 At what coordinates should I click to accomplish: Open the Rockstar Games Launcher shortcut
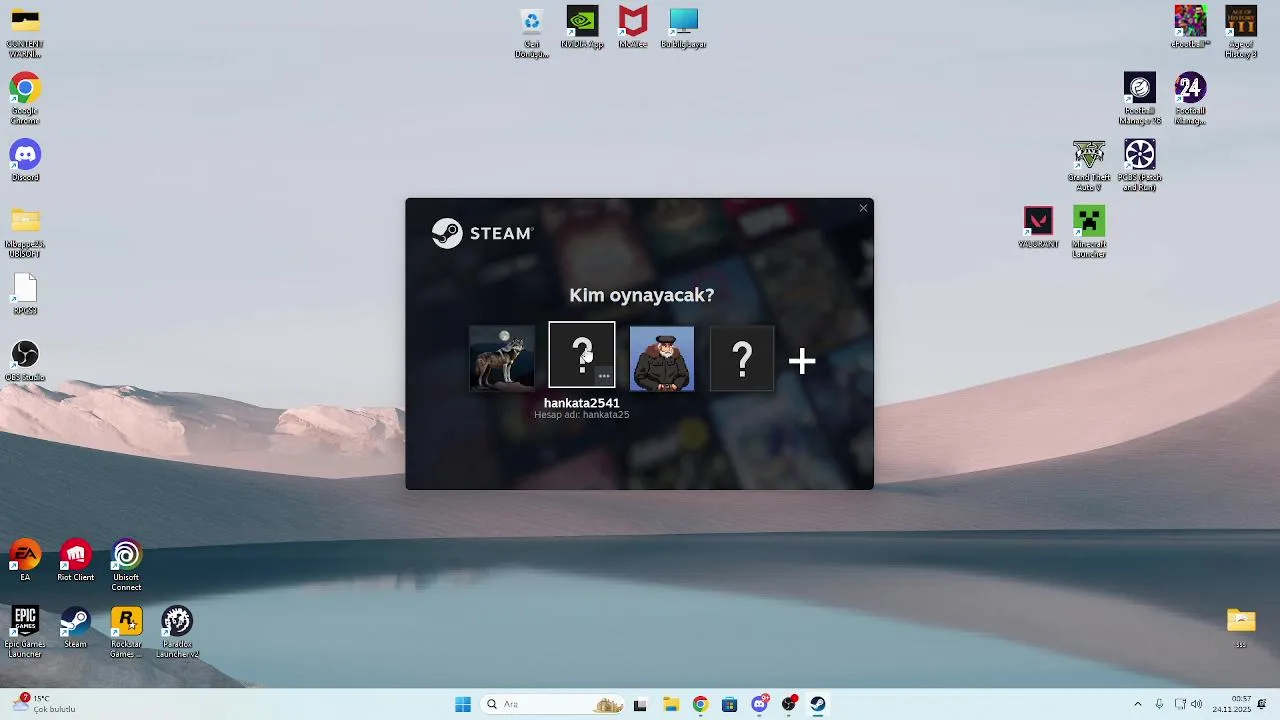pos(126,633)
